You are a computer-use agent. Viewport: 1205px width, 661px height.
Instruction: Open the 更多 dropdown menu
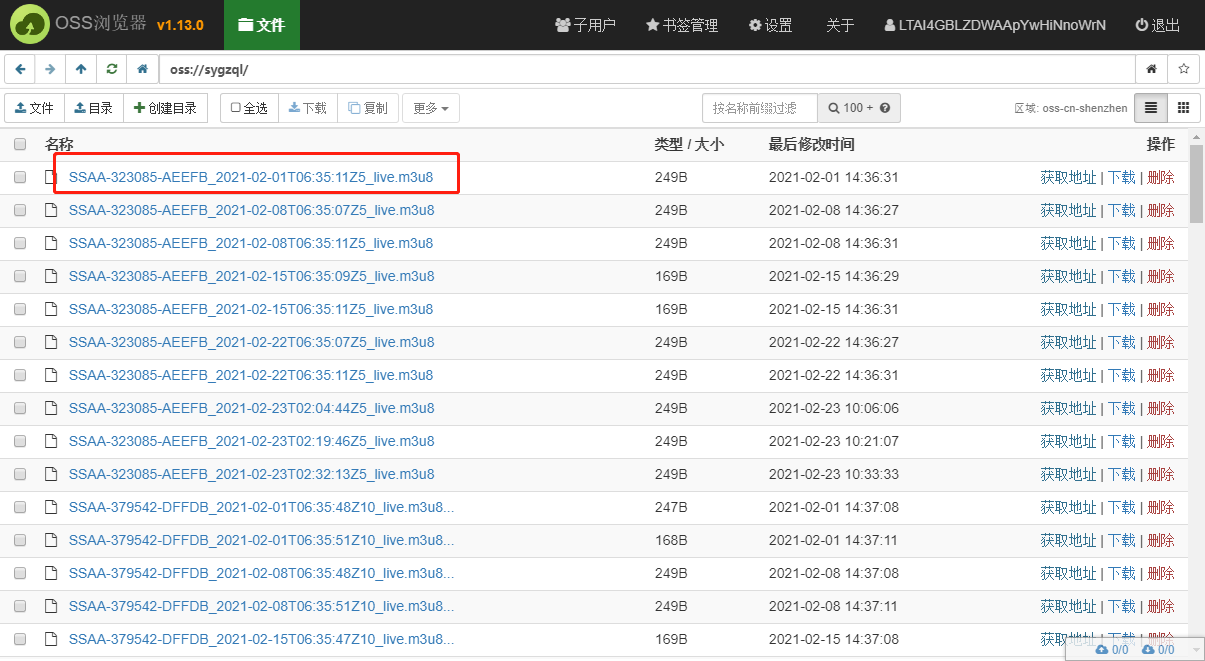(x=430, y=107)
